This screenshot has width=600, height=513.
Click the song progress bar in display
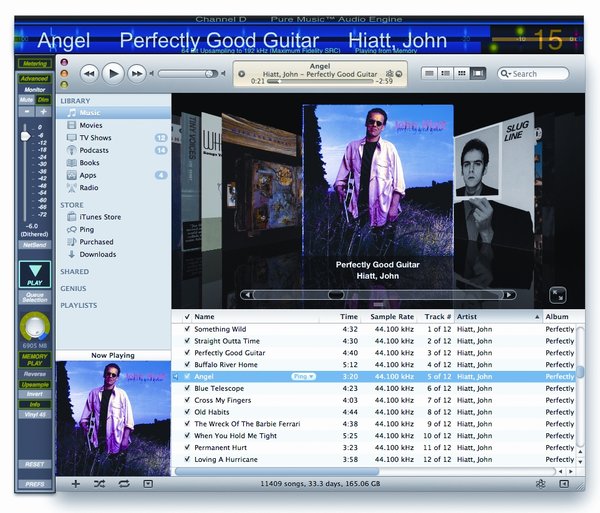[x=320, y=81]
